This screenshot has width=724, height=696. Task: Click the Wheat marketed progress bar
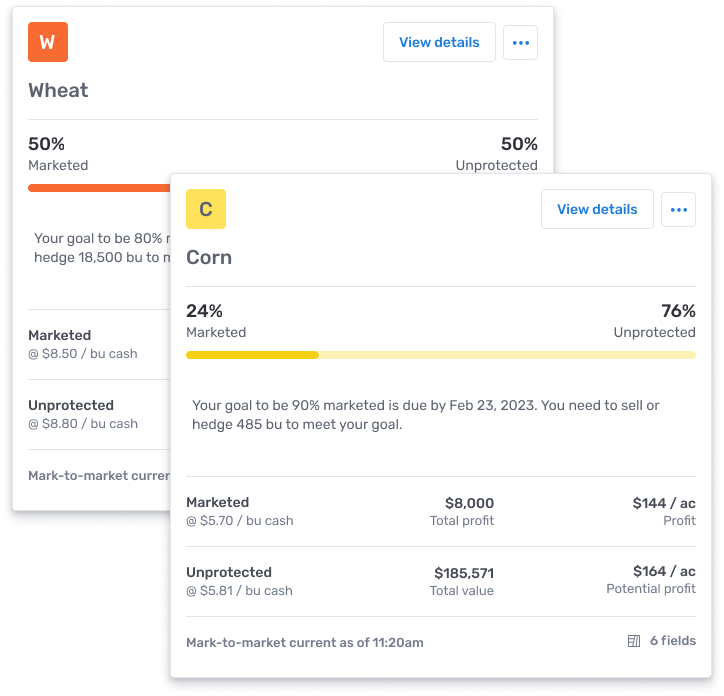click(99, 188)
